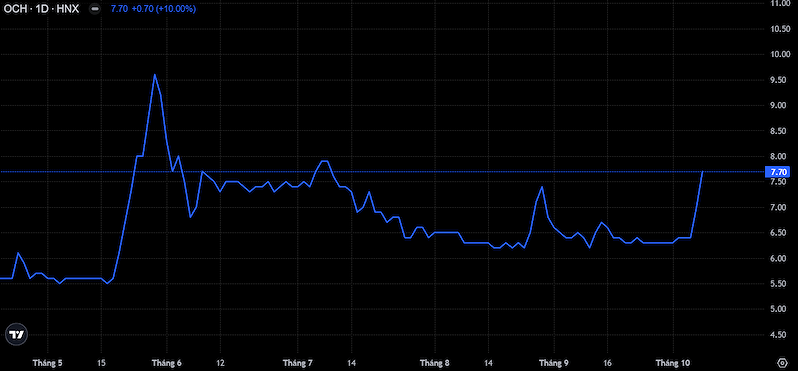Click the 16 label on time axis

607,363
